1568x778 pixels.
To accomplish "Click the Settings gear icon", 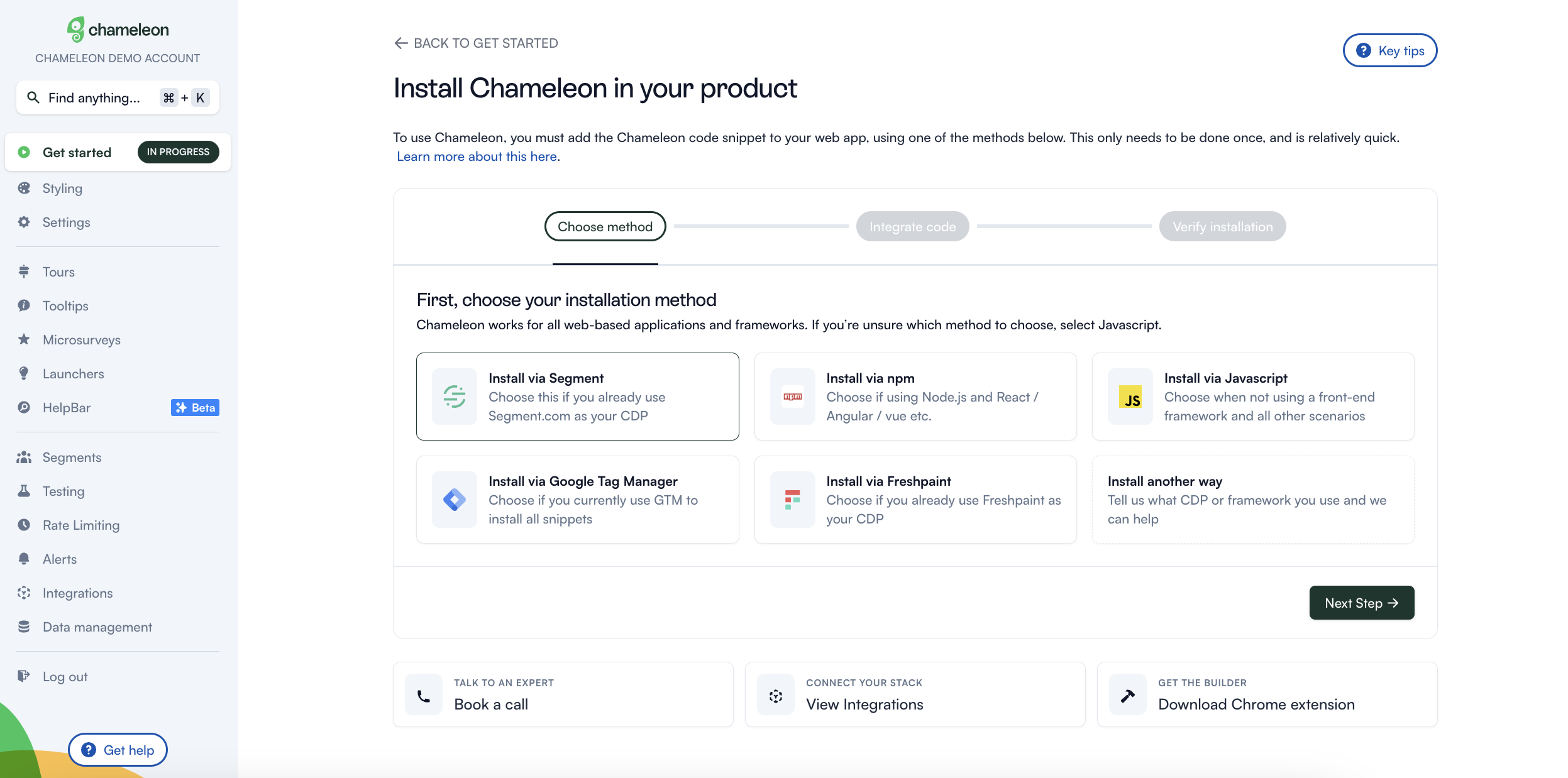I will [x=24, y=222].
